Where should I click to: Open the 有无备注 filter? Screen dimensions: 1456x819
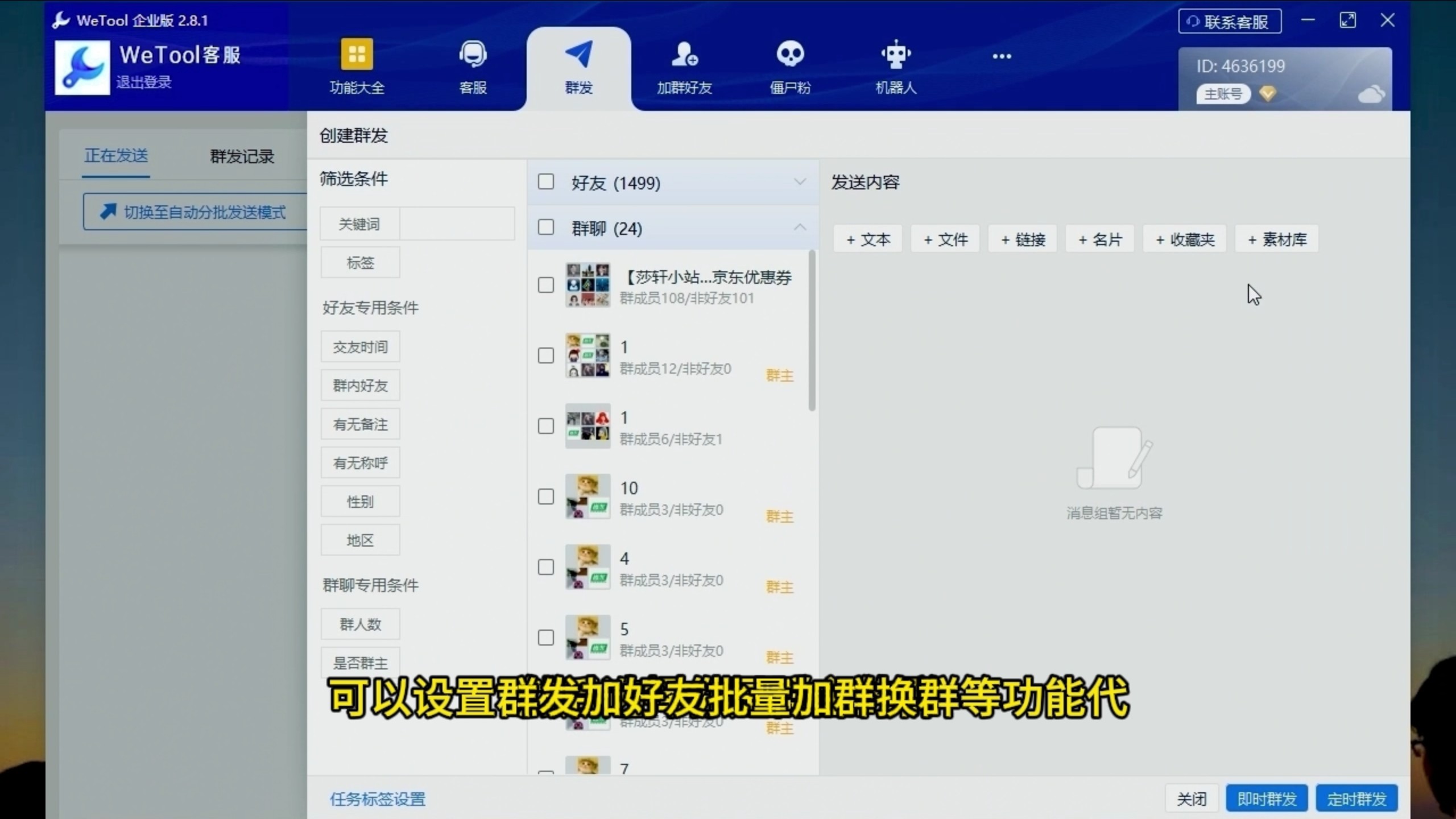click(360, 424)
